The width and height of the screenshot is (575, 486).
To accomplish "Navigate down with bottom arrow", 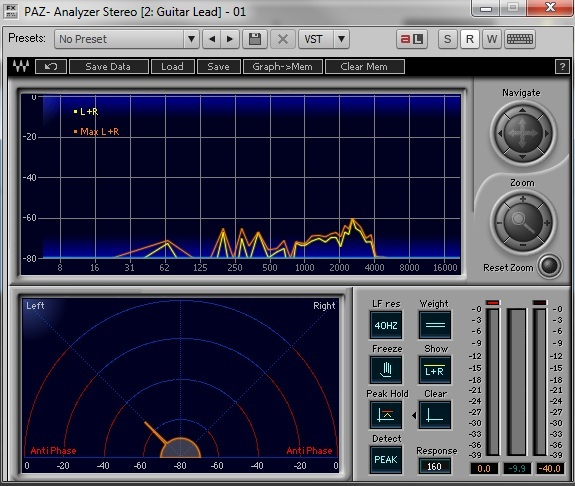I will pos(523,157).
